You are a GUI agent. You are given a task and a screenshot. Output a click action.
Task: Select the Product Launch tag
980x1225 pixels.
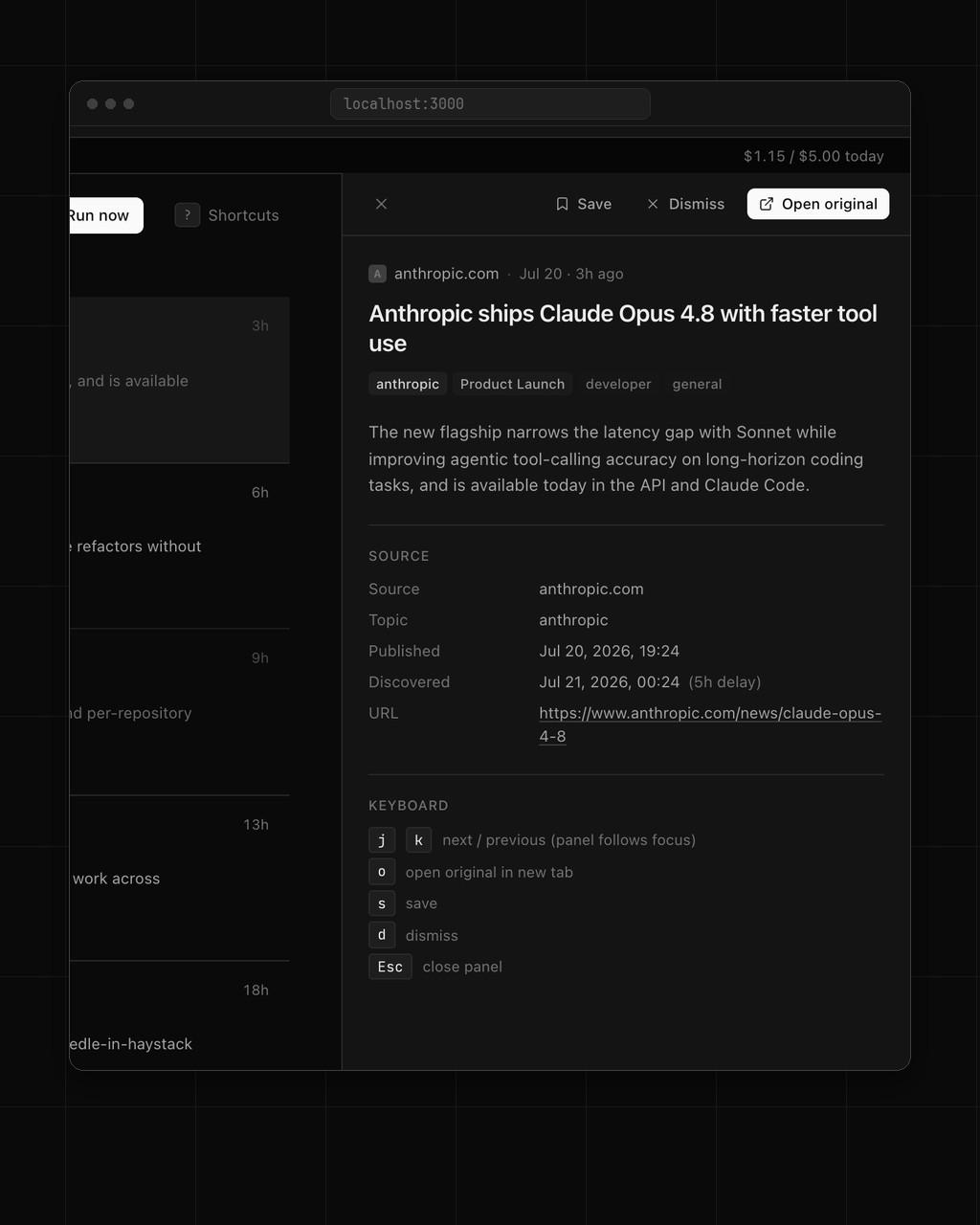[512, 384]
